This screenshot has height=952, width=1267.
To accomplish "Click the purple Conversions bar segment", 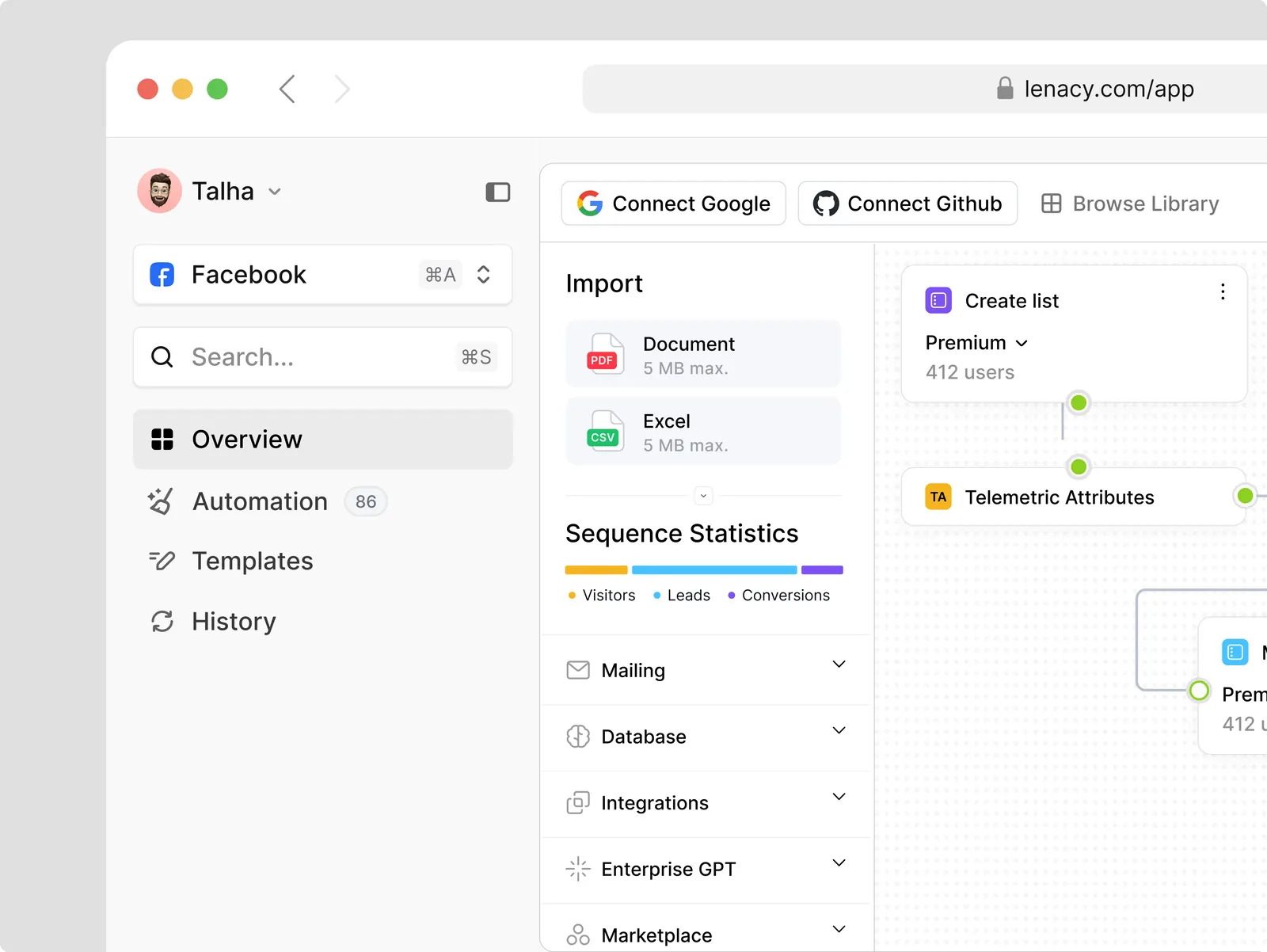I will 822,570.
